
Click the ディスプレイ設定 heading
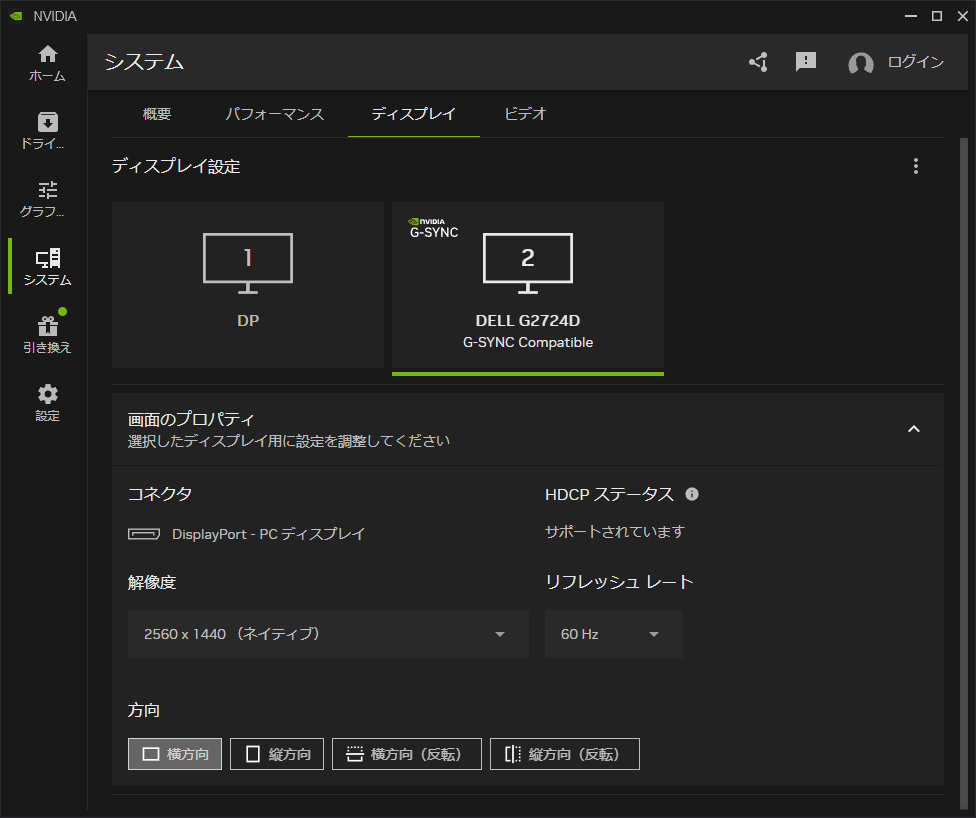click(x=176, y=166)
